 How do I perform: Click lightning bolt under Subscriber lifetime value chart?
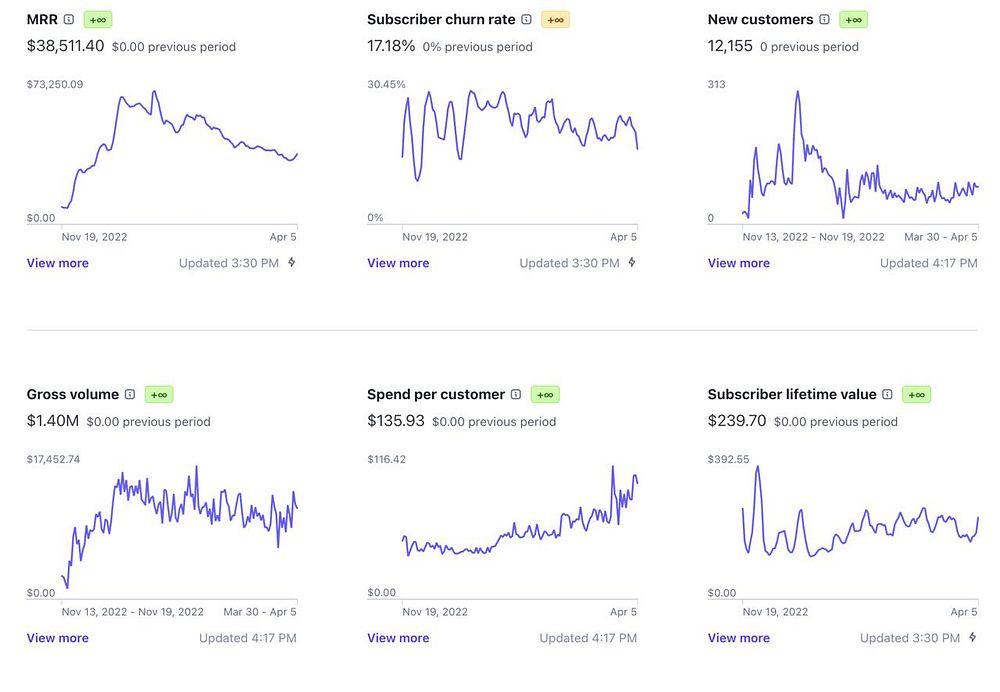click(972, 638)
